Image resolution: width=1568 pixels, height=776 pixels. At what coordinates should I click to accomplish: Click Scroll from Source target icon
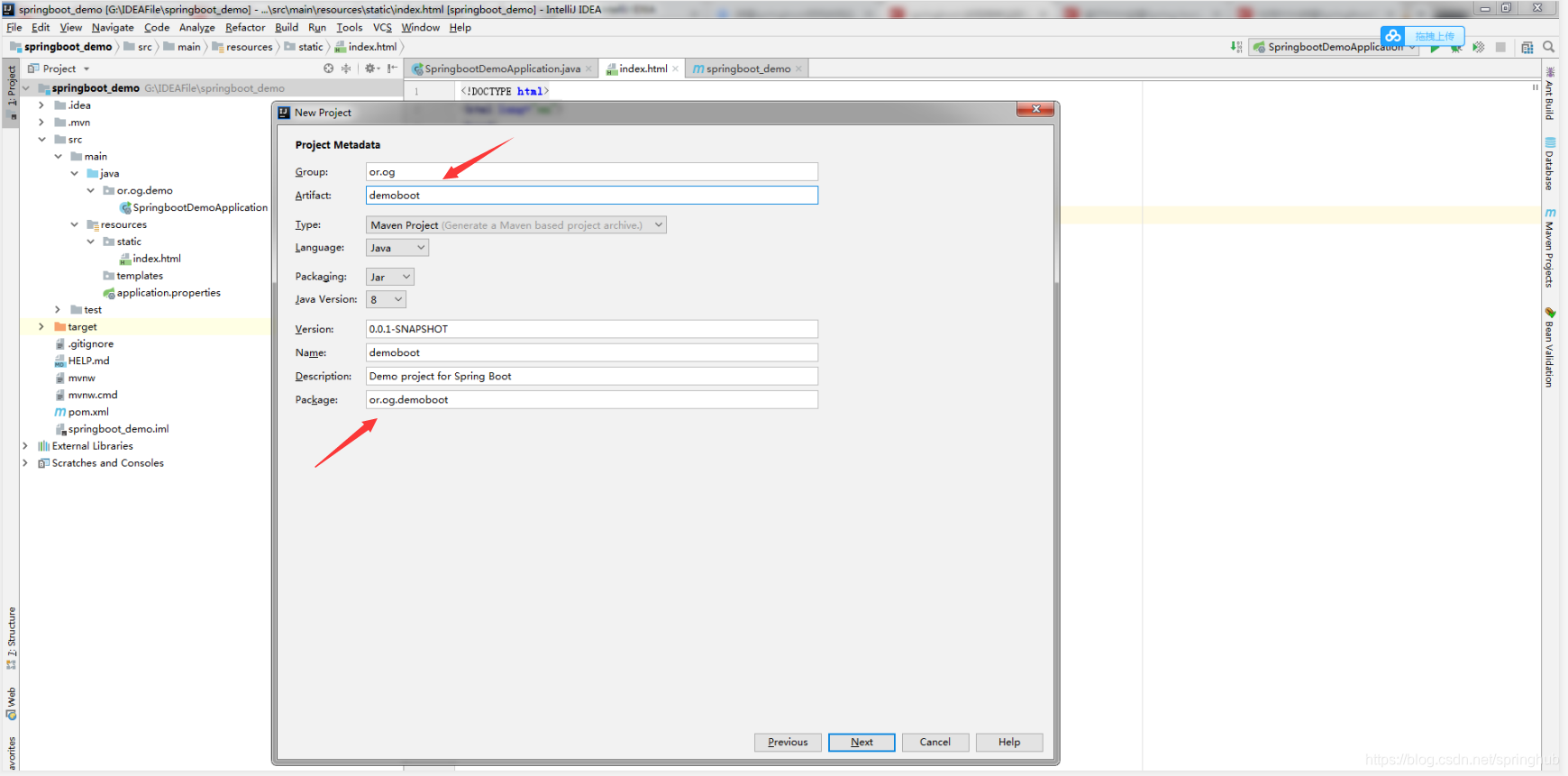pyautogui.click(x=329, y=68)
